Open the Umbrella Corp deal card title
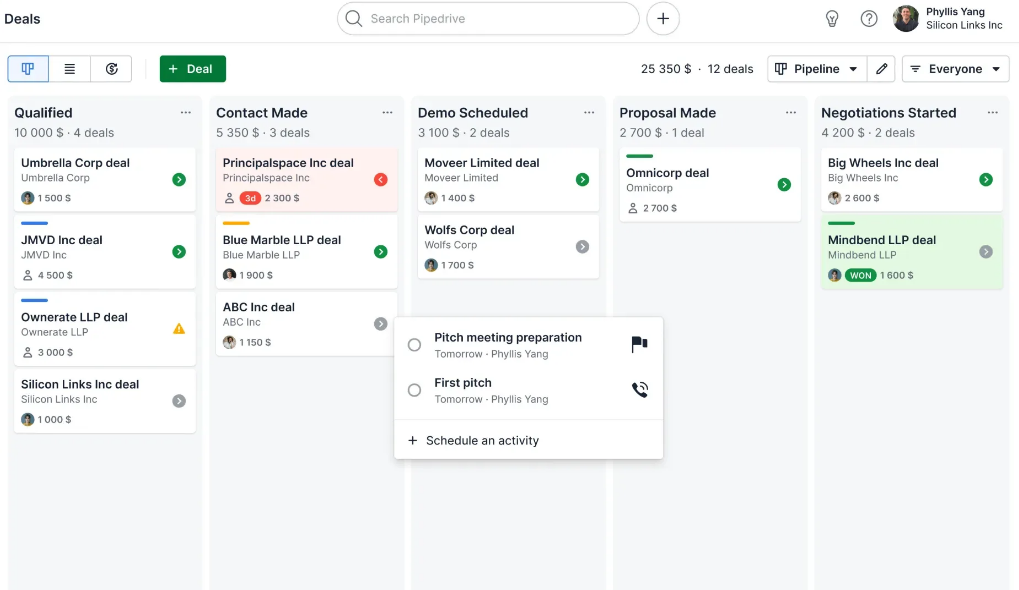Image resolution: width=1019 pixels, height=590 pixels. click(x=75, y=163)
